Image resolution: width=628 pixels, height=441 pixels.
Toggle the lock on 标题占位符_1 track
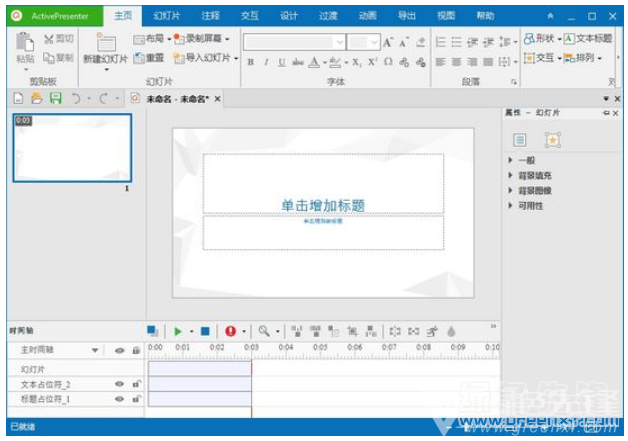tap(136, 399)
